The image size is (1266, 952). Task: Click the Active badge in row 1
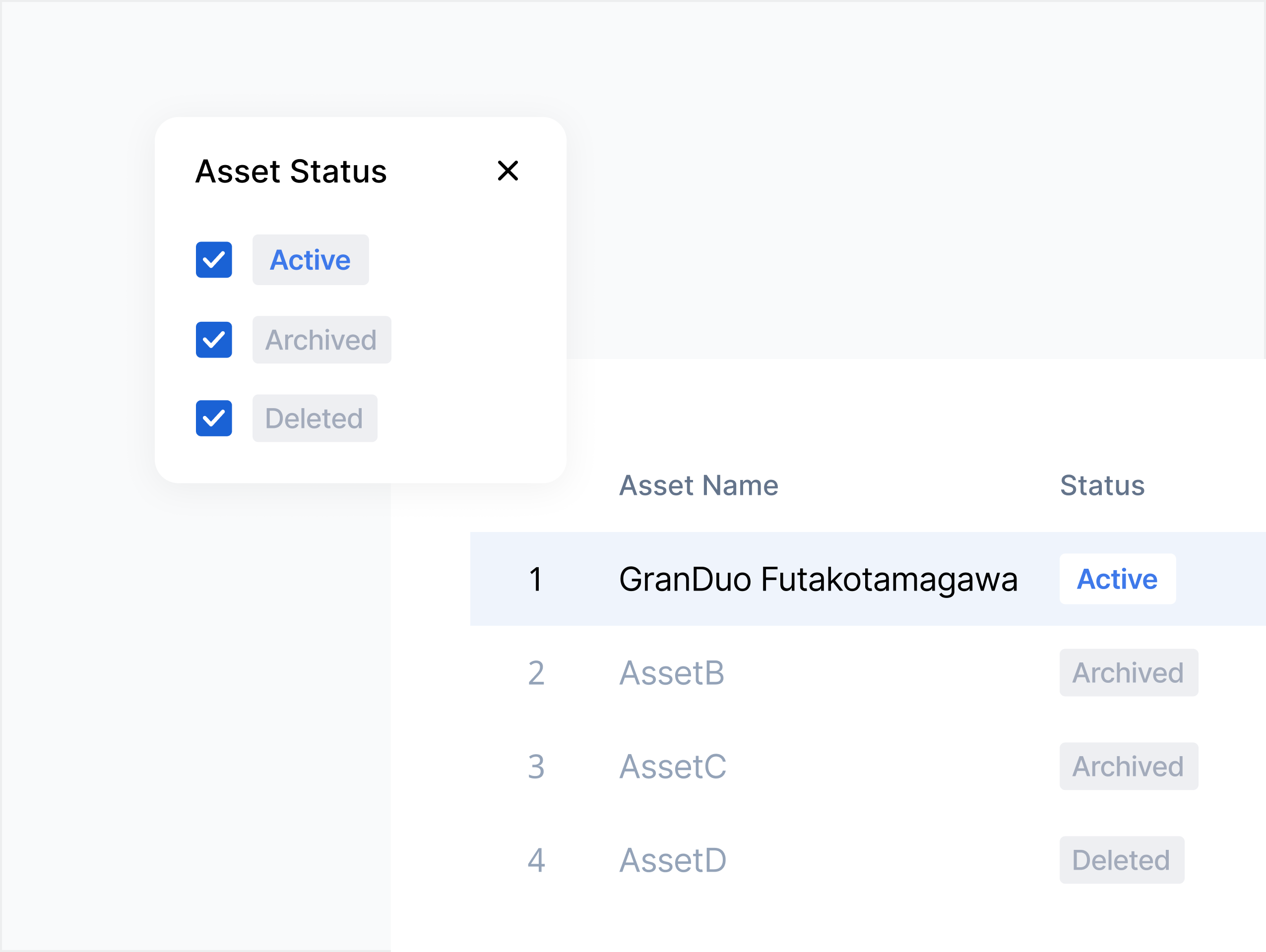coord(1117,579)
